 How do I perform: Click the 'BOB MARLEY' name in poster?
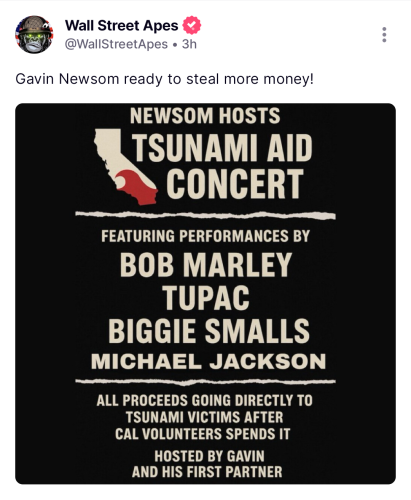(206, 265)
